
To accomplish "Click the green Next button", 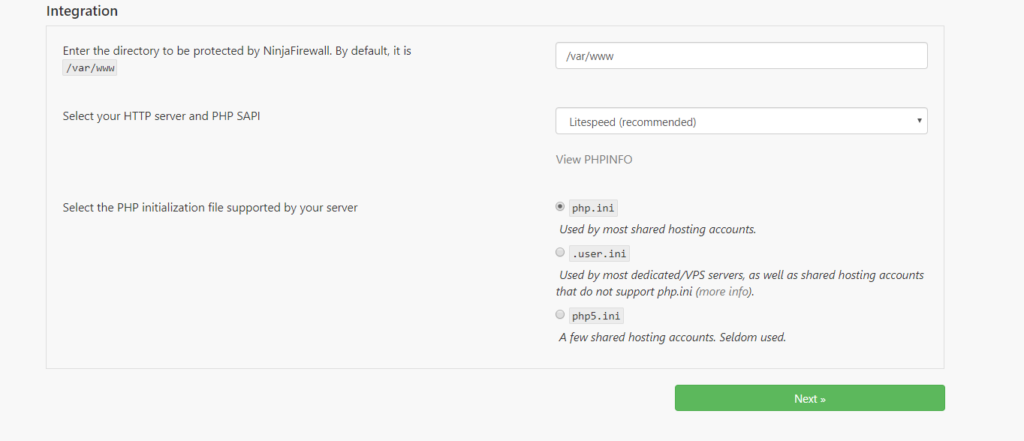I will (x=810, y=398).
